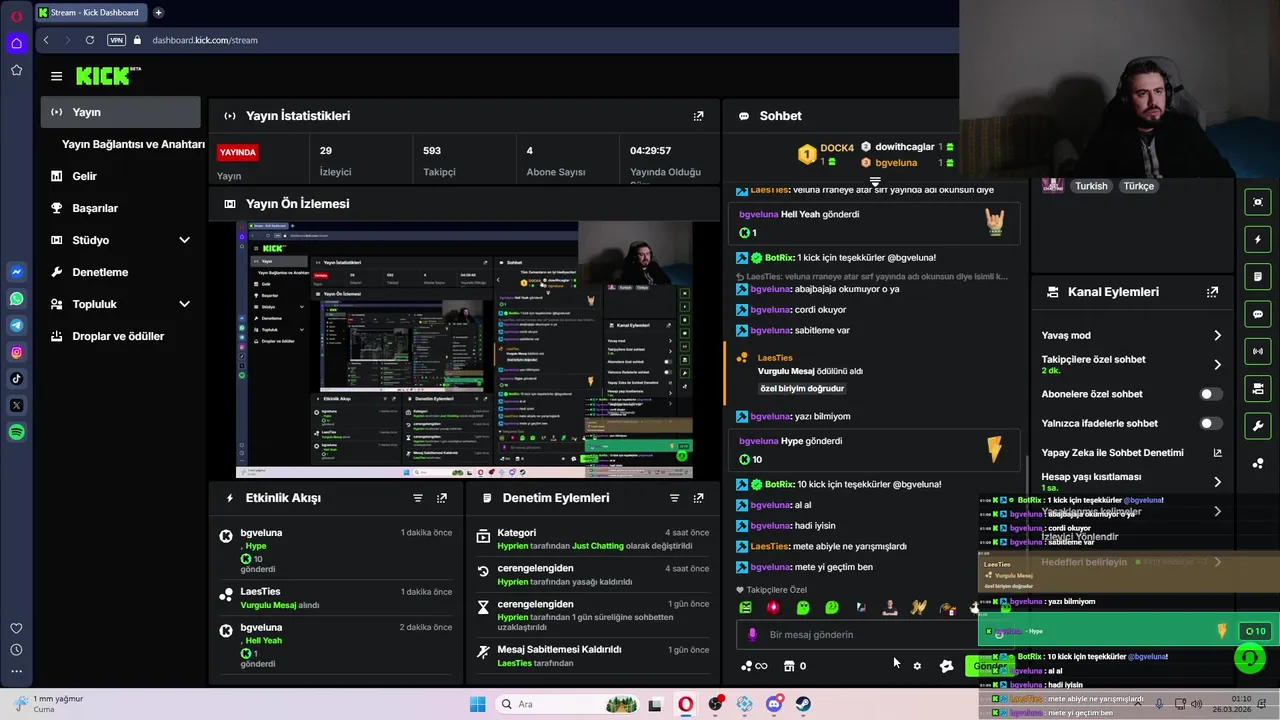Click the lightning activity icon in right rail
Screen dimensions: 1280x720
1258,240
